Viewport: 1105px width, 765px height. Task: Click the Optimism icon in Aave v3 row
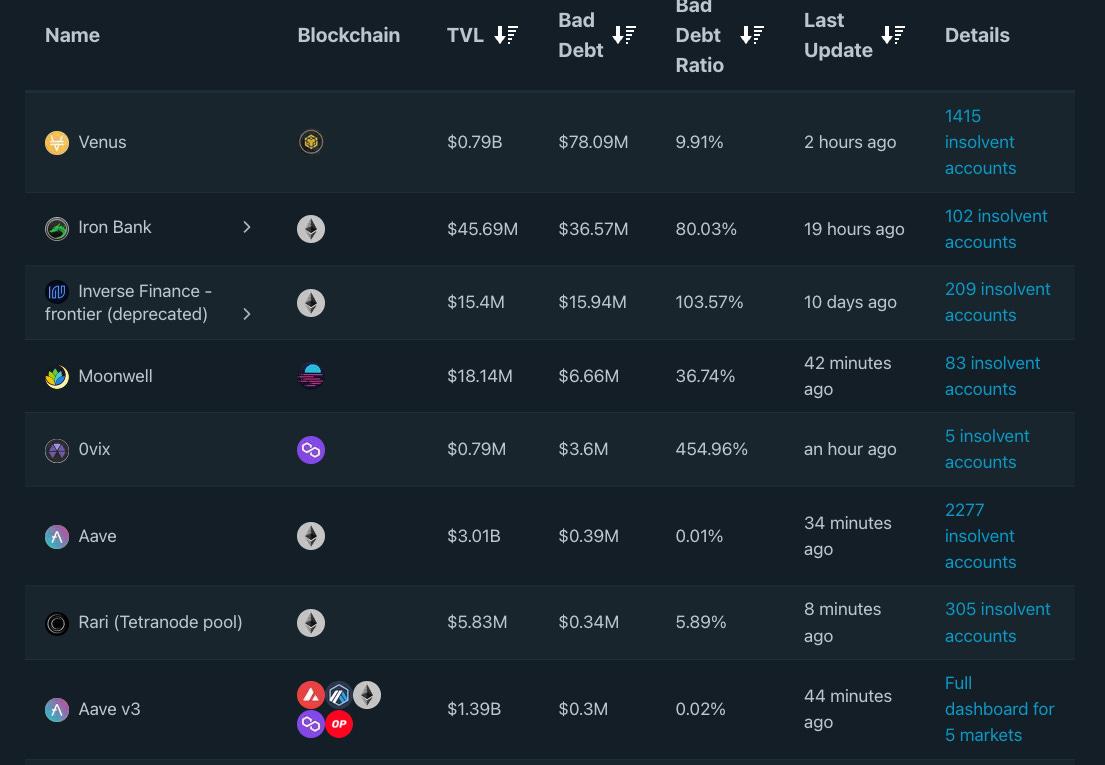339,724
